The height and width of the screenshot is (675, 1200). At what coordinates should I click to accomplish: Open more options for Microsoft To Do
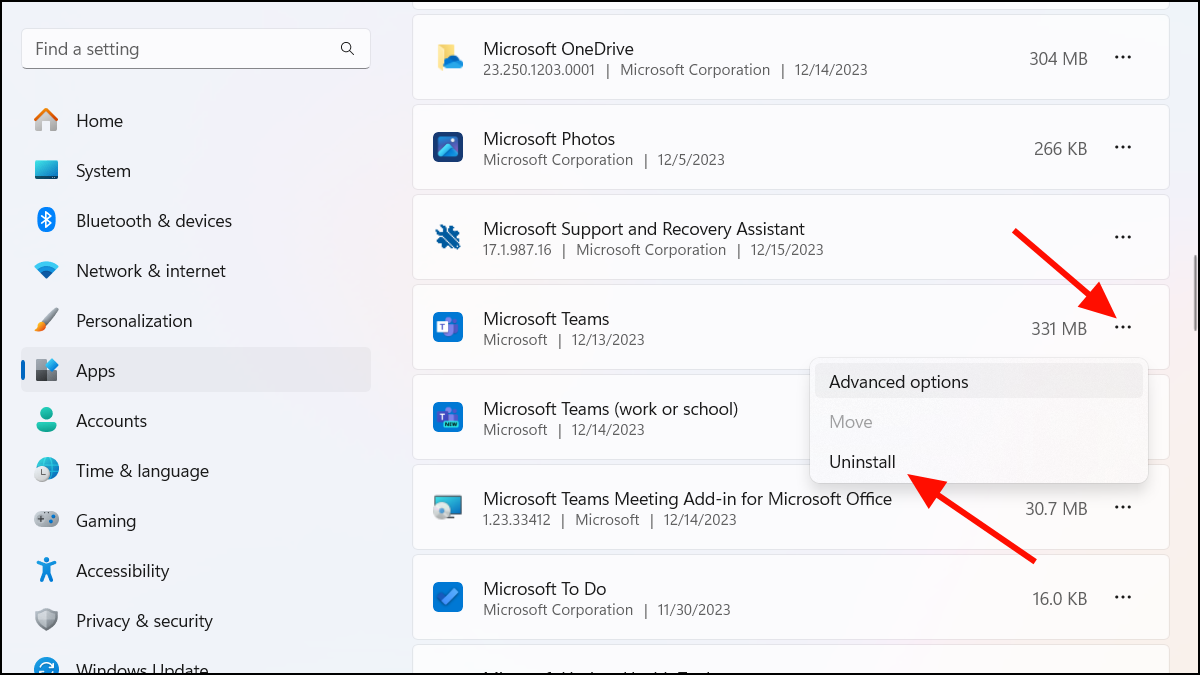[1123, 598]
